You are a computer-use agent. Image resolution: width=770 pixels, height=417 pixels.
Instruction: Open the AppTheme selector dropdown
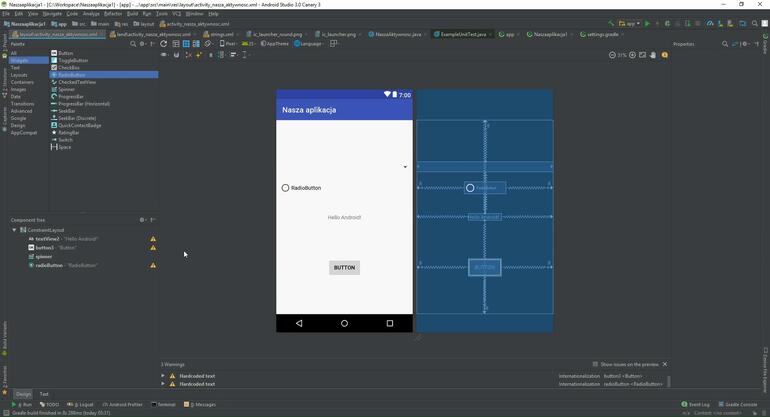pos(275,44)
